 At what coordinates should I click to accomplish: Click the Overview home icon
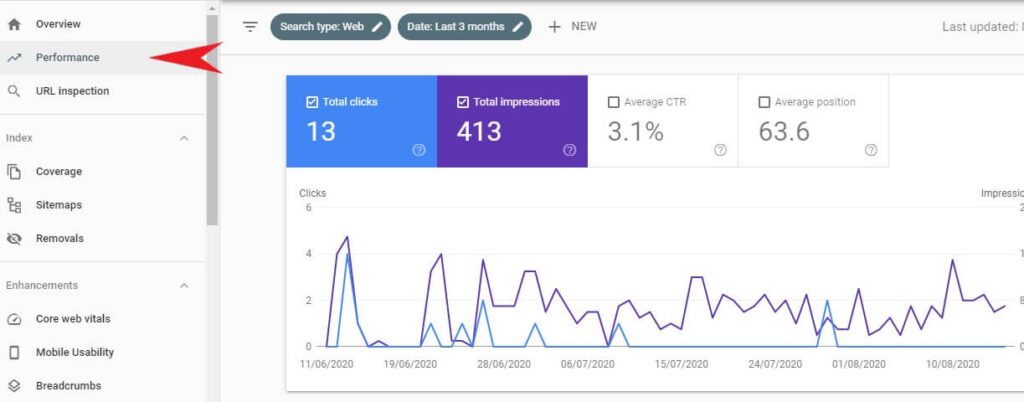(14, 24)
